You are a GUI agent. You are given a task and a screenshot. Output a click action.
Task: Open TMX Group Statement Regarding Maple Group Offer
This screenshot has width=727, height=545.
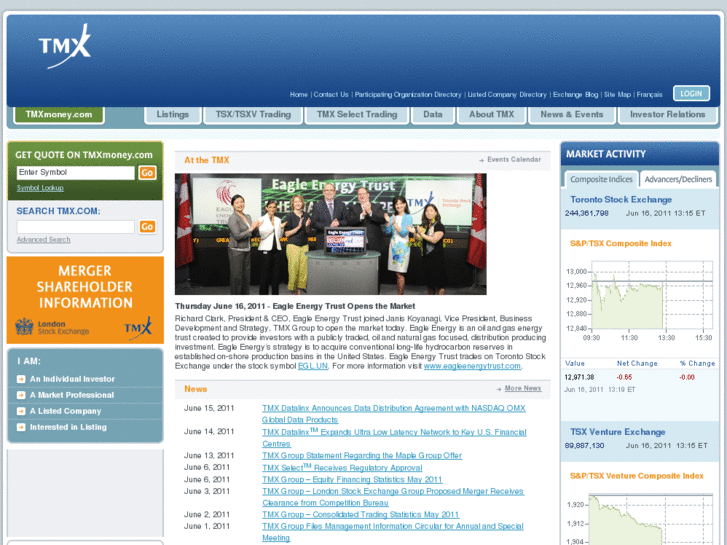362,455
